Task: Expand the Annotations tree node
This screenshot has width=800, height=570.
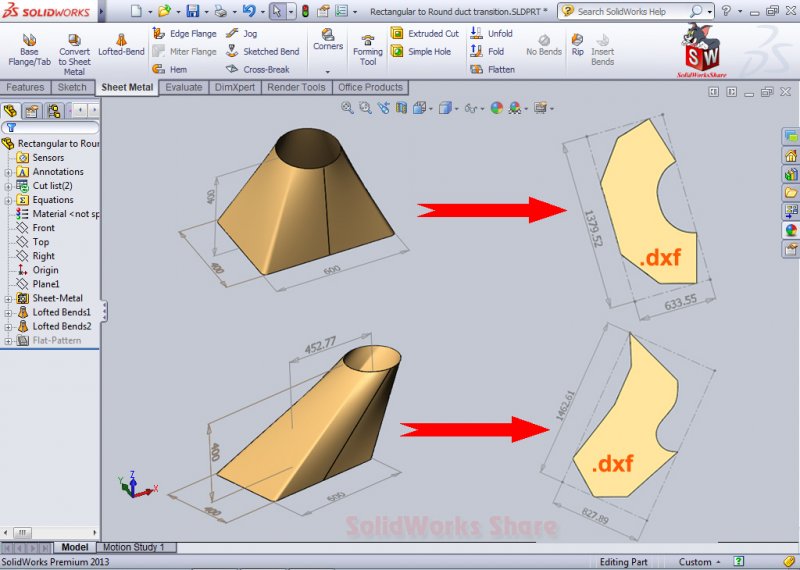Action: pos(8,172)
